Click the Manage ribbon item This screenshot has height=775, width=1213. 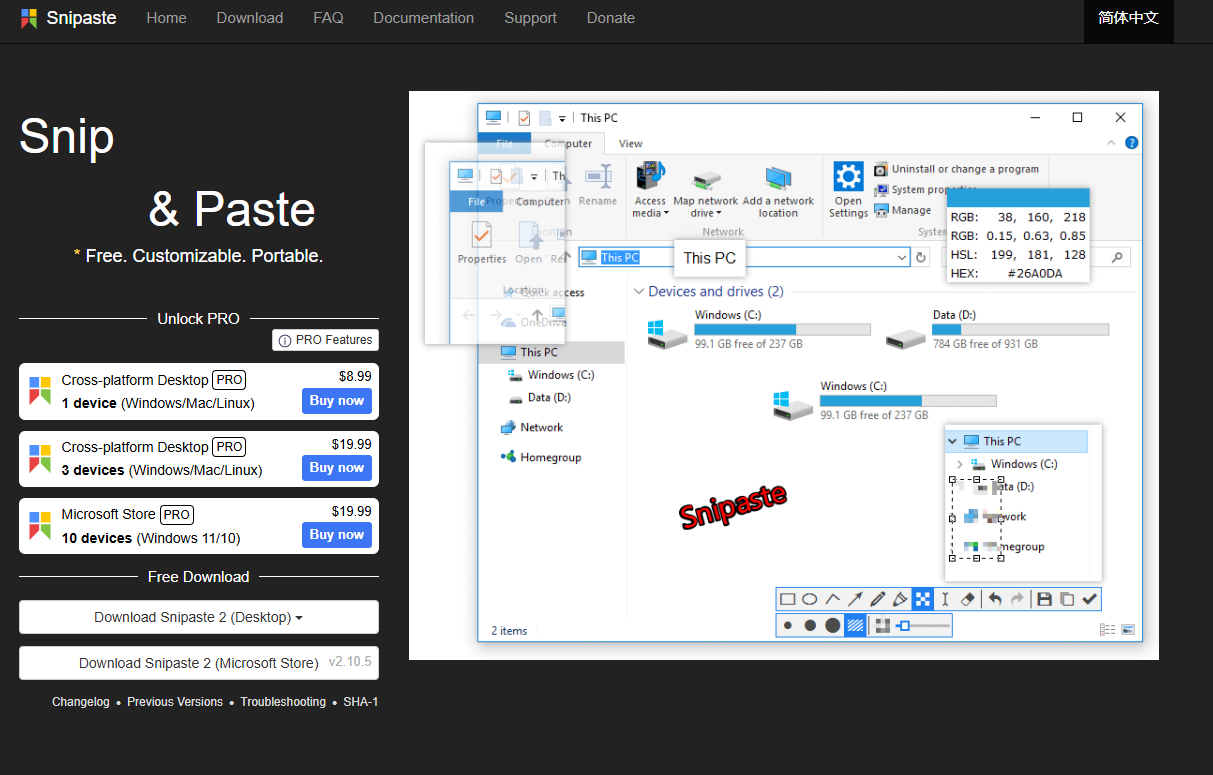903,210
